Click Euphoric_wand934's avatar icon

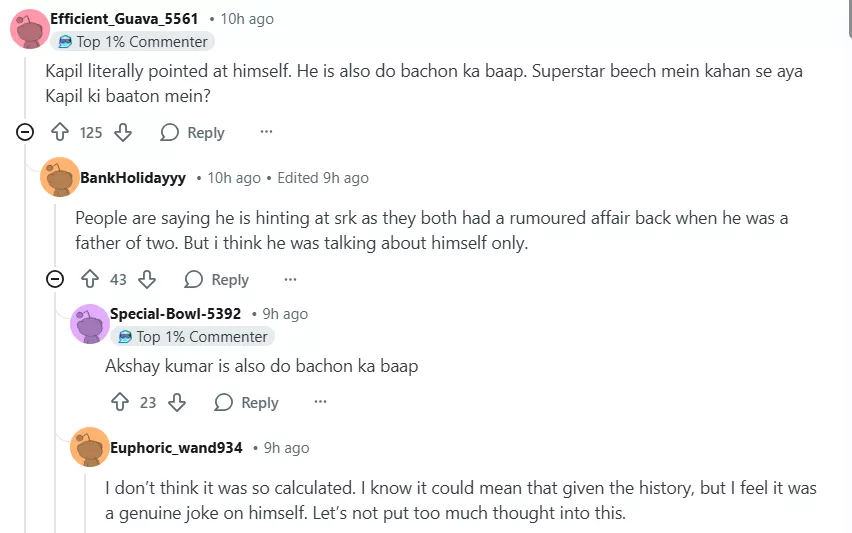pyautogui.click(x=90, y=447)
